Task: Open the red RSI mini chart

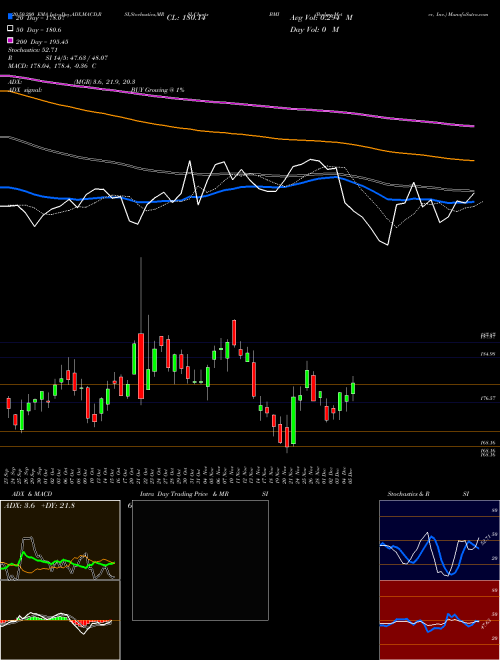Action: click(x=439, y=620)
